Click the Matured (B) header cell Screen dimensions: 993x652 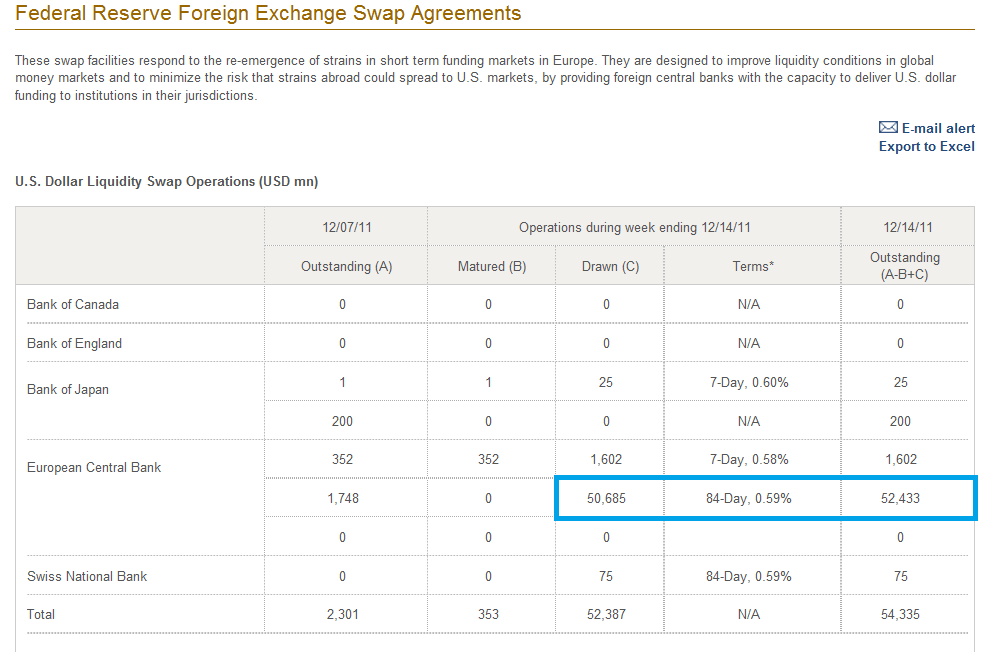(492, 266)
